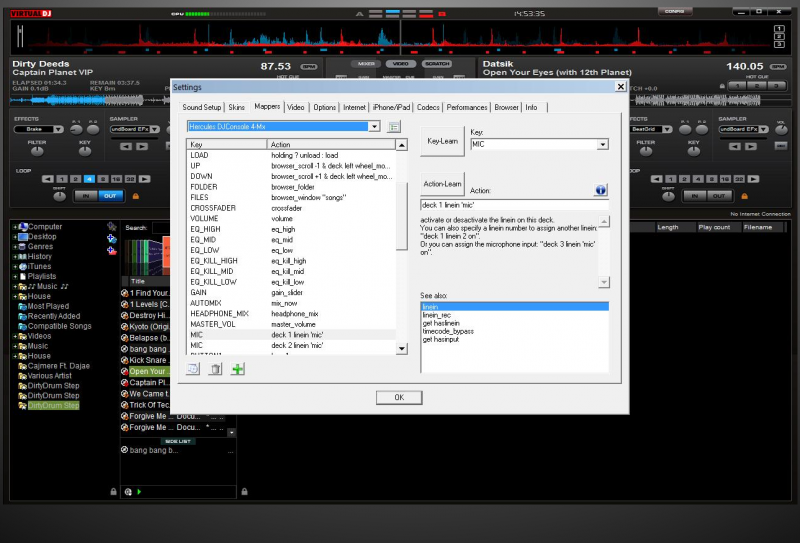Click the trash delete mapping icon
This screenshot has height=543, width=800.
[215, 369]
